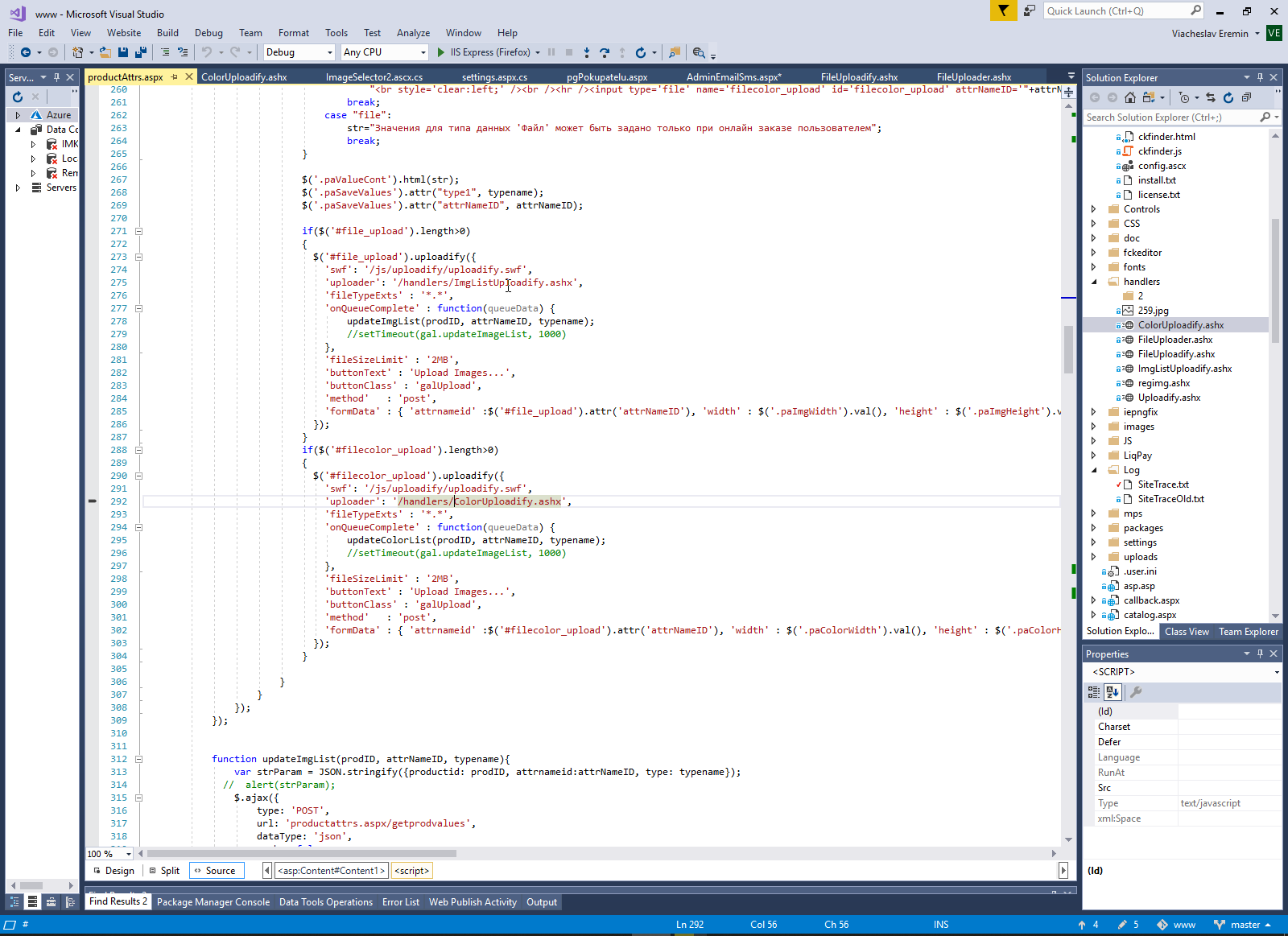Click the notifications flag icon in title bar

[x=1003, y=10]
